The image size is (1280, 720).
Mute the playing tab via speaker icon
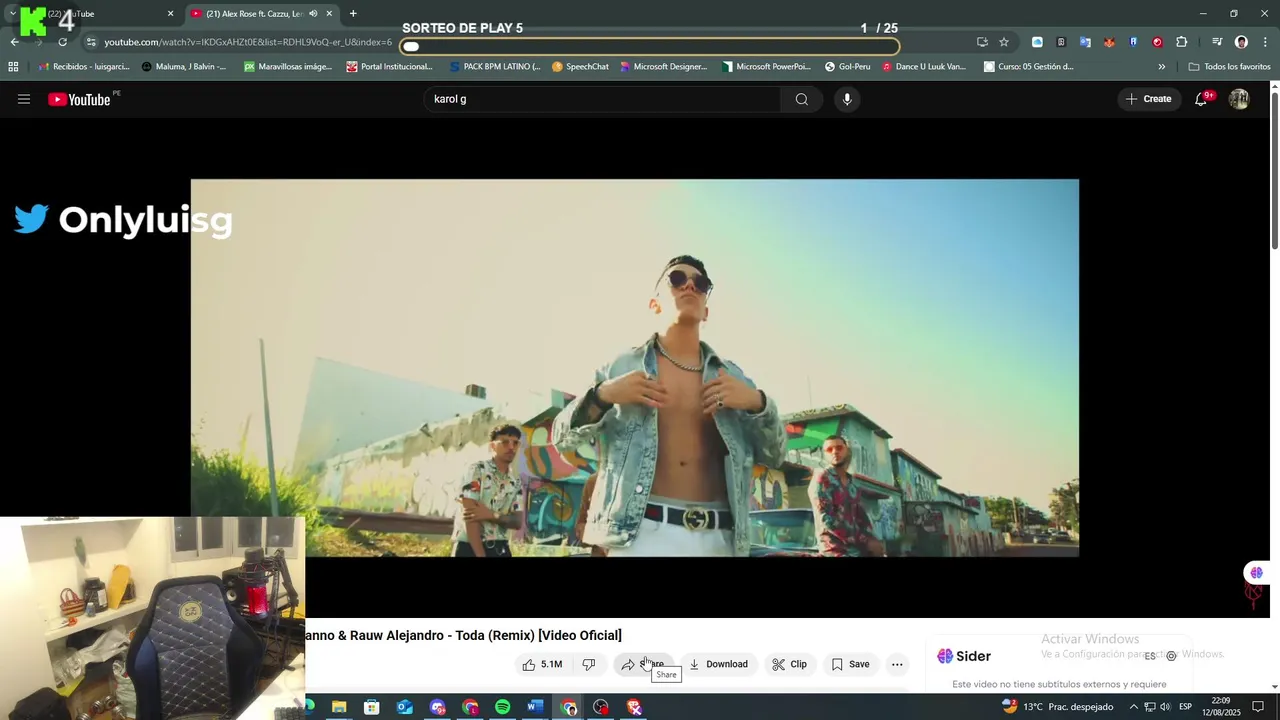[x=313, y=14]
